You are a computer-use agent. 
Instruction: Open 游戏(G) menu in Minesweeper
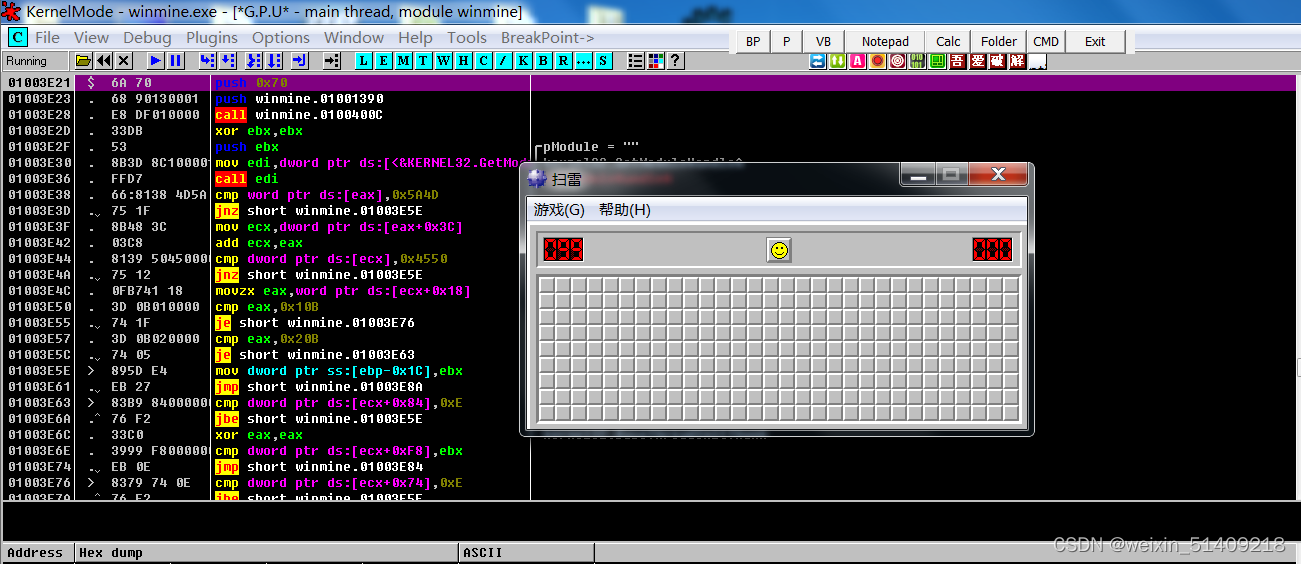click(559, 210)
